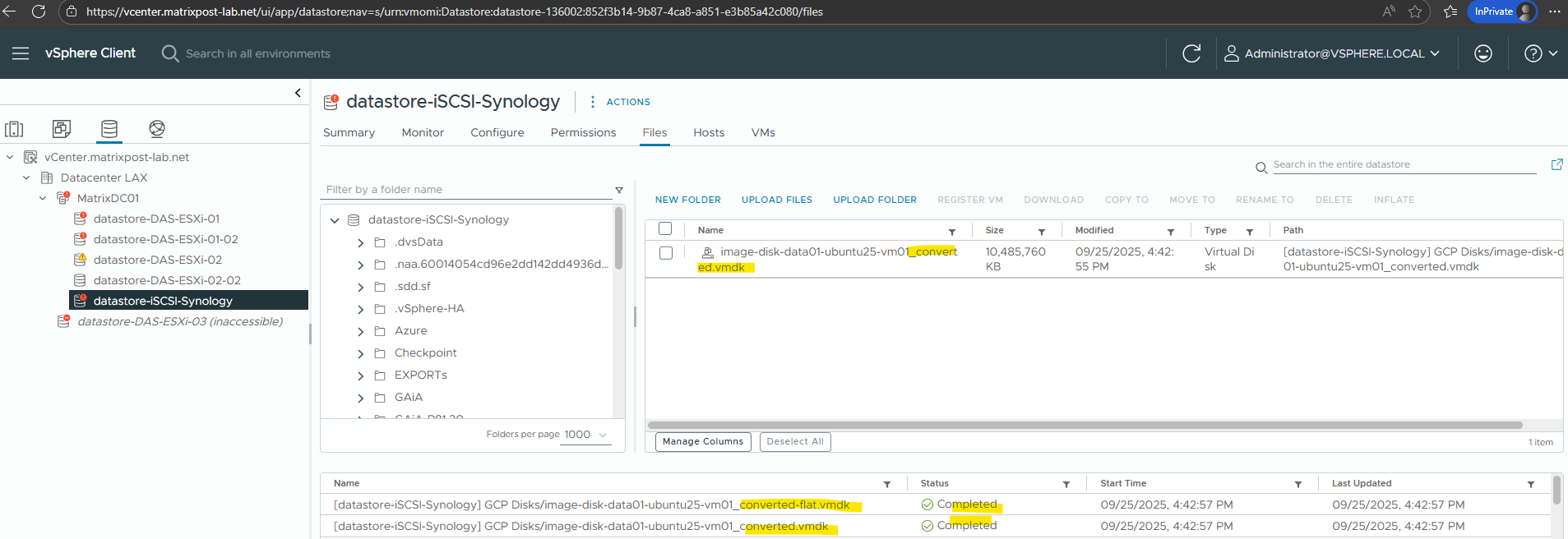Focus the Filter by a folder name field

[x=466, y=190]
